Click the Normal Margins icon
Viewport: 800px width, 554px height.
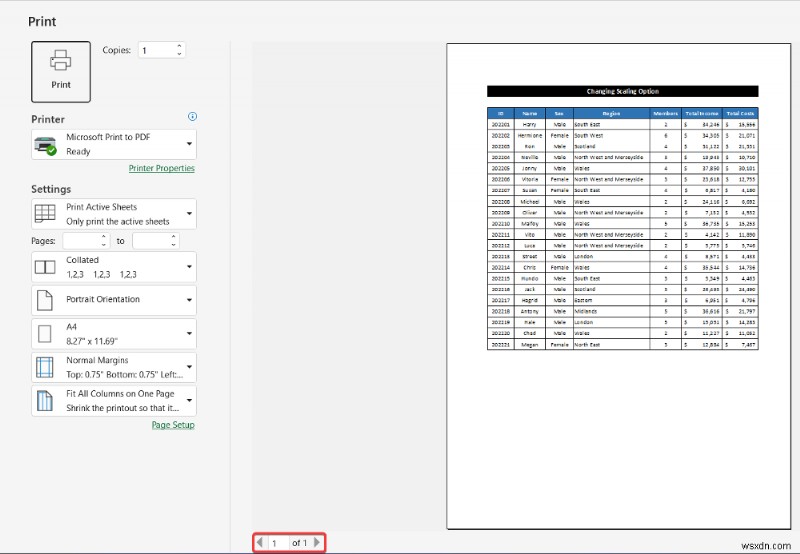(45, 367)
